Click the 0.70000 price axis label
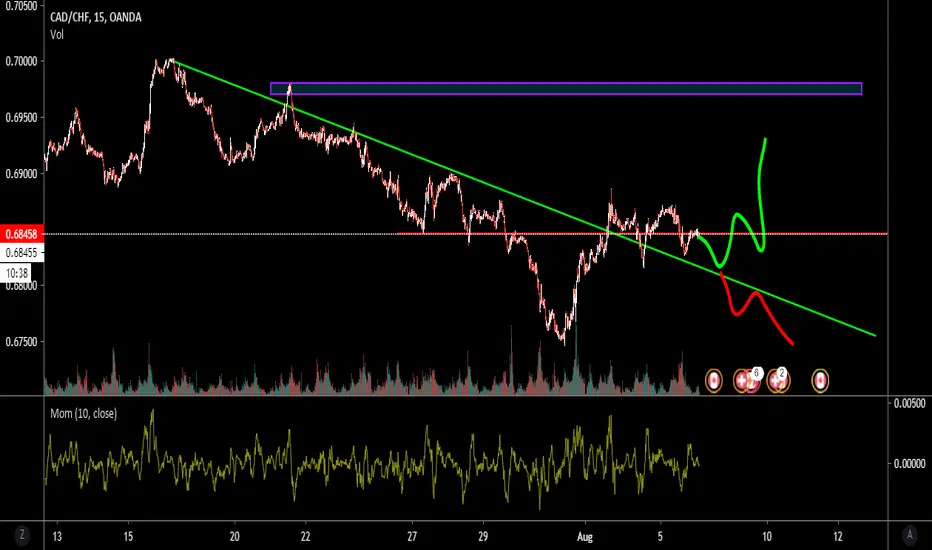The height and width of the screenshot is (550, 932). (21, 61)
